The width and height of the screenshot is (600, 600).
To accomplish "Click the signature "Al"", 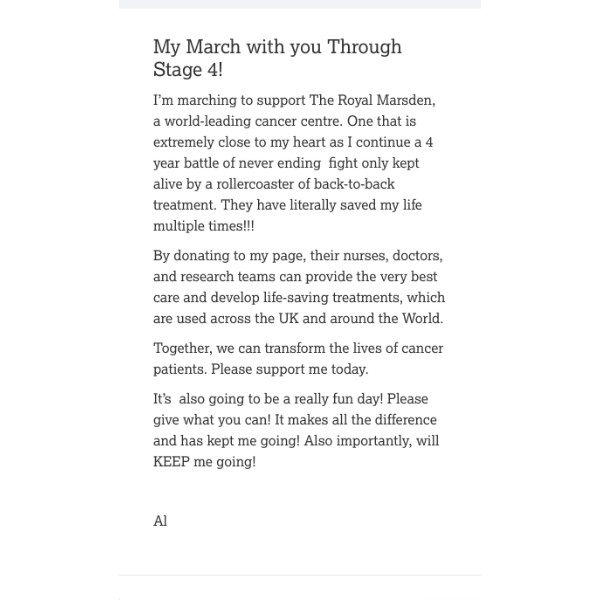I will [x=160, y=521].
